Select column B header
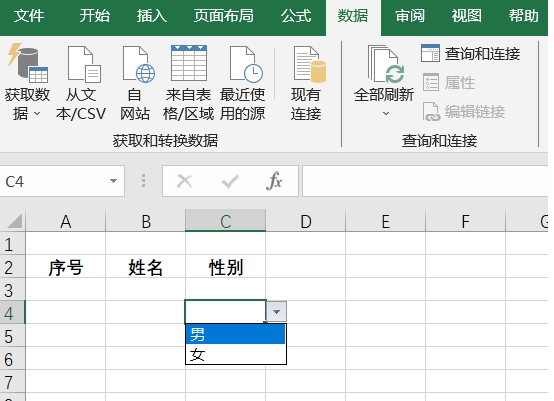Viewport: 554px width, 401px height. (146, 221)
